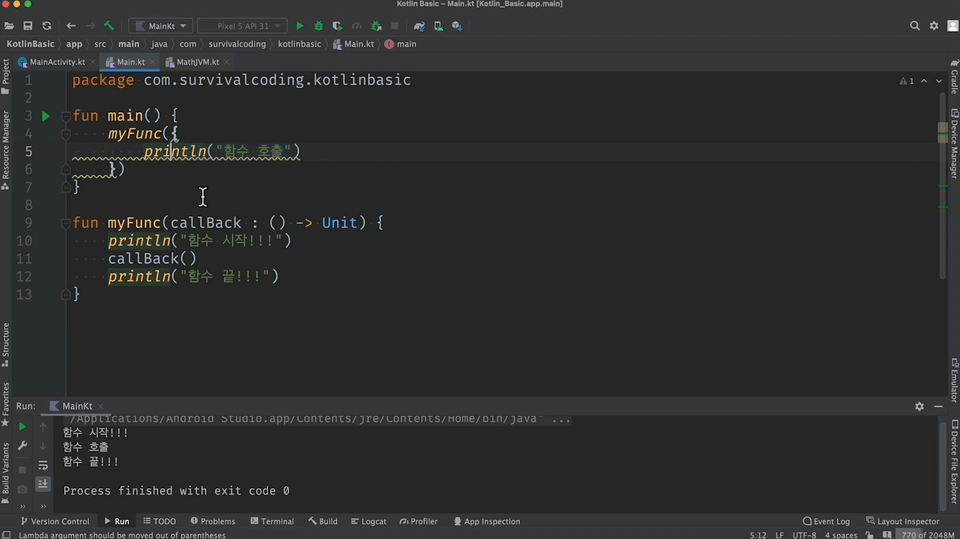Click the Debug bug icon in toolbar
Image resolution: width=960 pixels, height=539 pixels.
319,25
